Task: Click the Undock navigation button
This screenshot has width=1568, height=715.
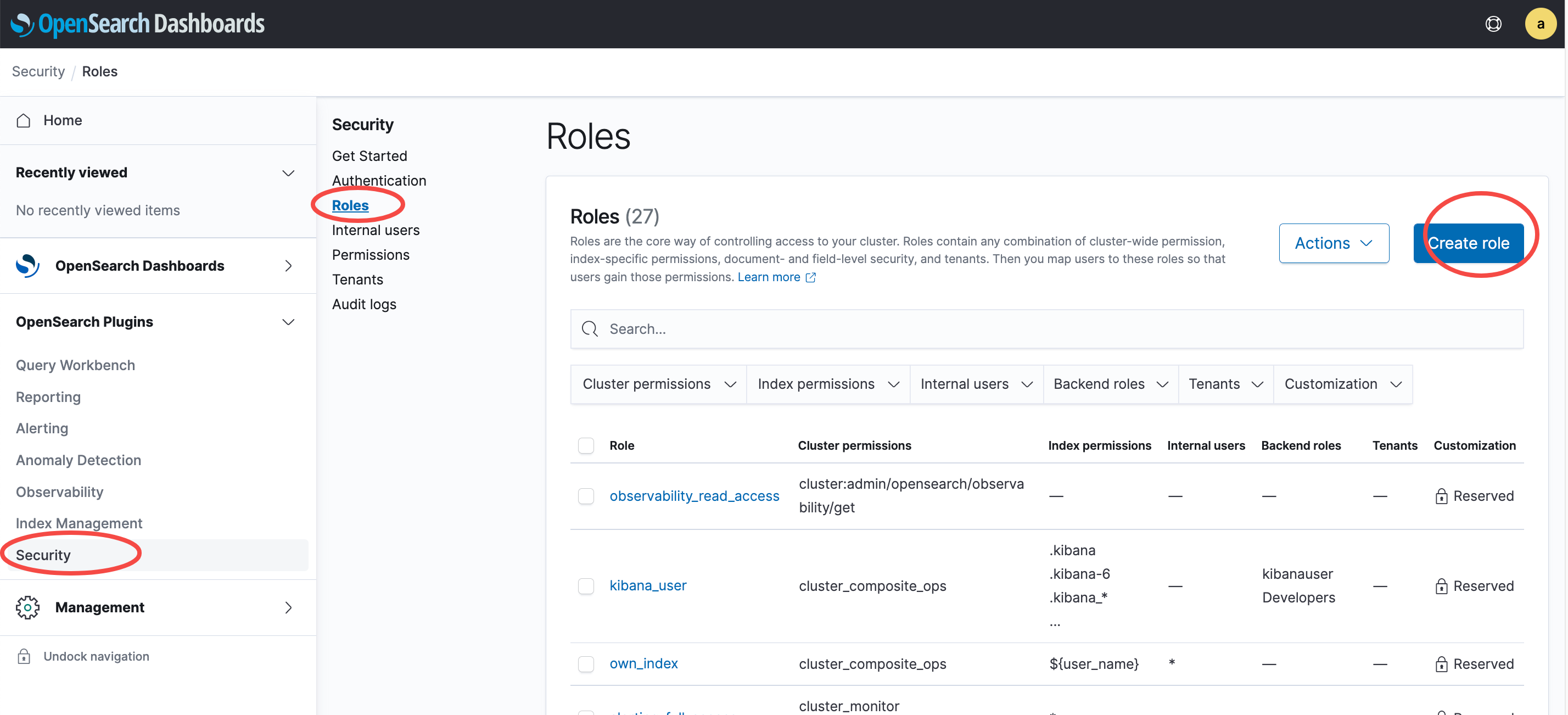Action: (x=96, y=656)
